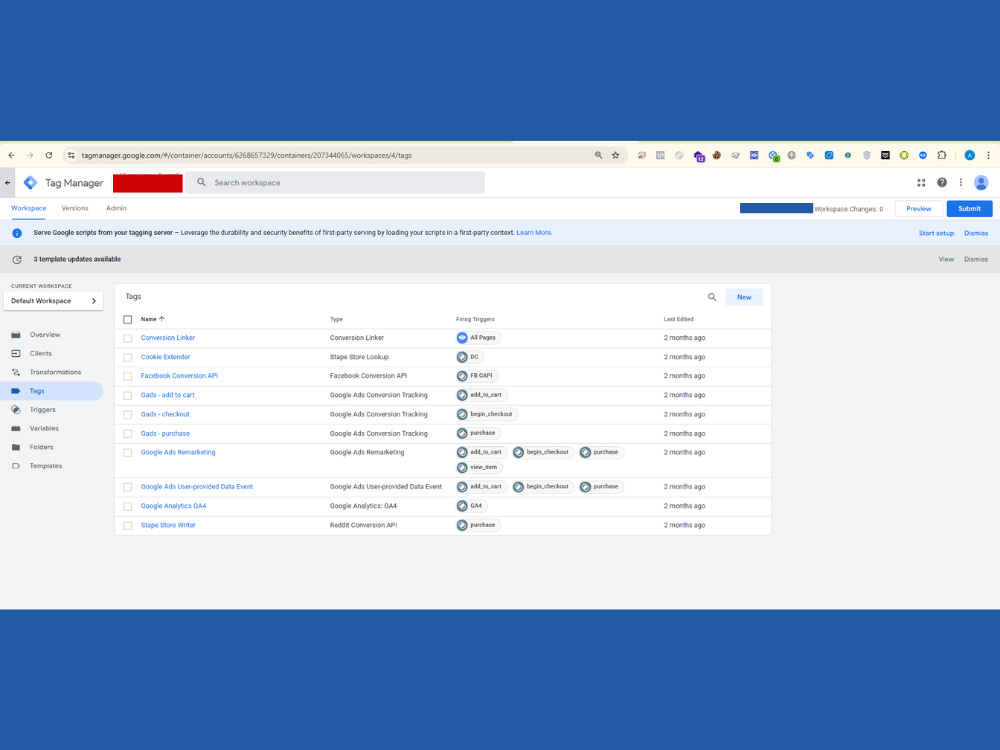
Task: Check the Stape Store Writer row checkbox
Action: tap(128, 526)
